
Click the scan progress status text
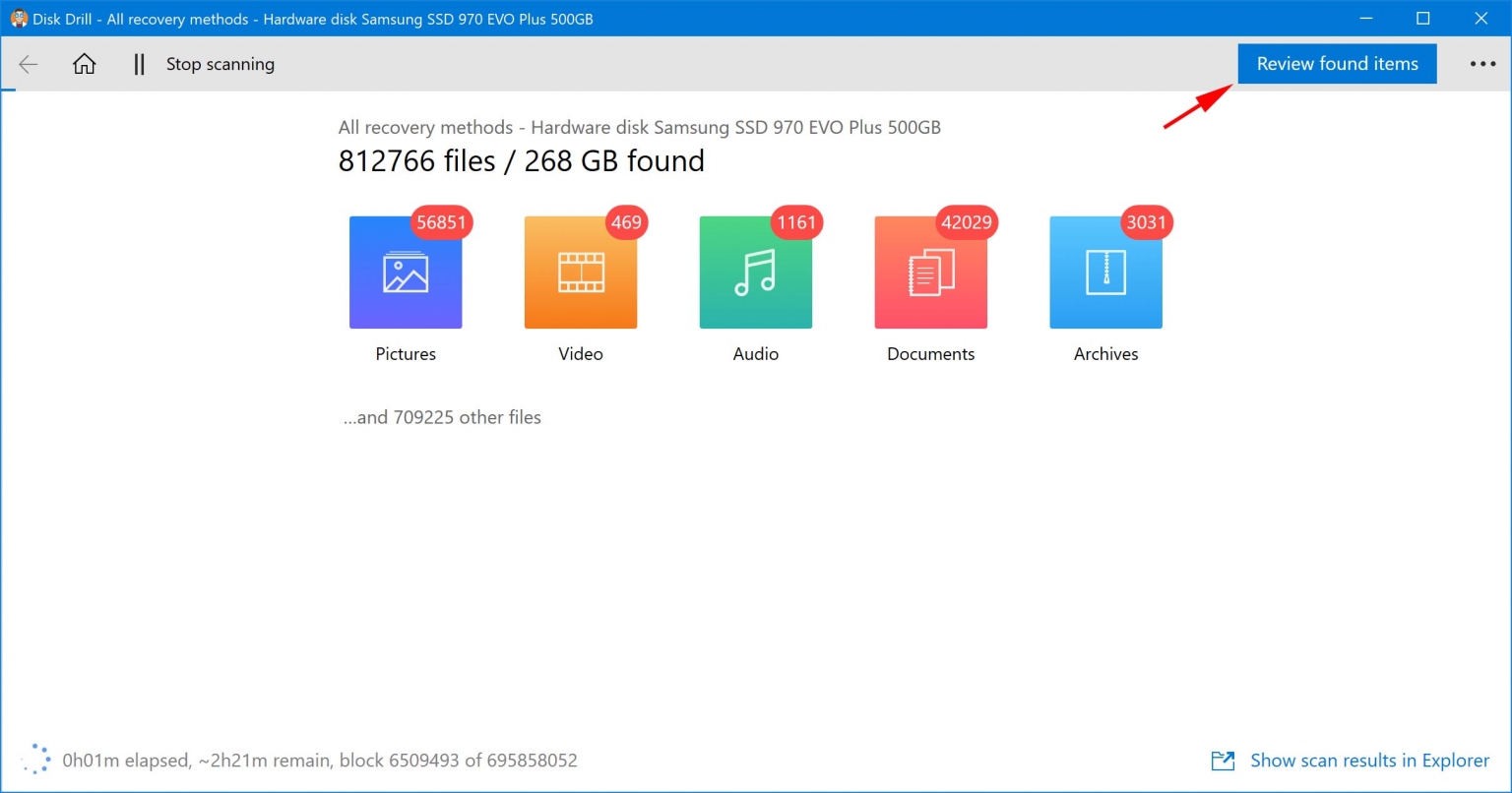[x=319, y=760]
